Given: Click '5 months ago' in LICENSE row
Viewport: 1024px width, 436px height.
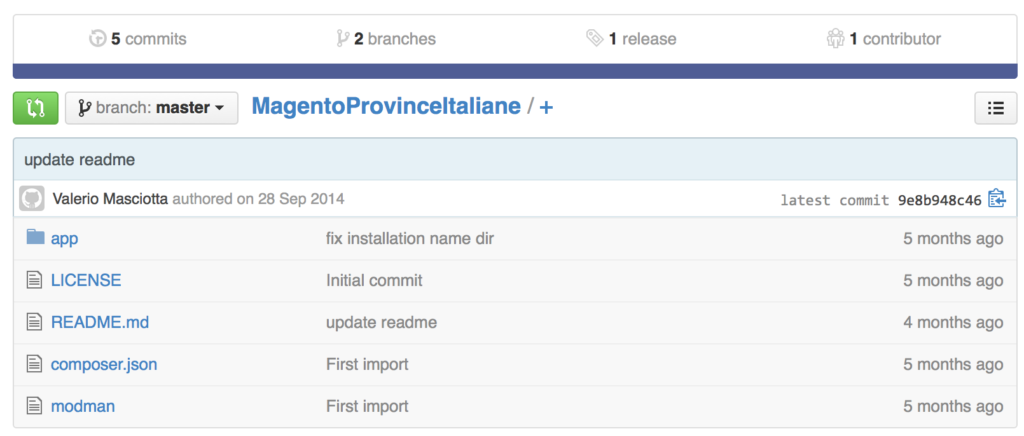Looking at the screenshot, I should (x=953, y=281).
